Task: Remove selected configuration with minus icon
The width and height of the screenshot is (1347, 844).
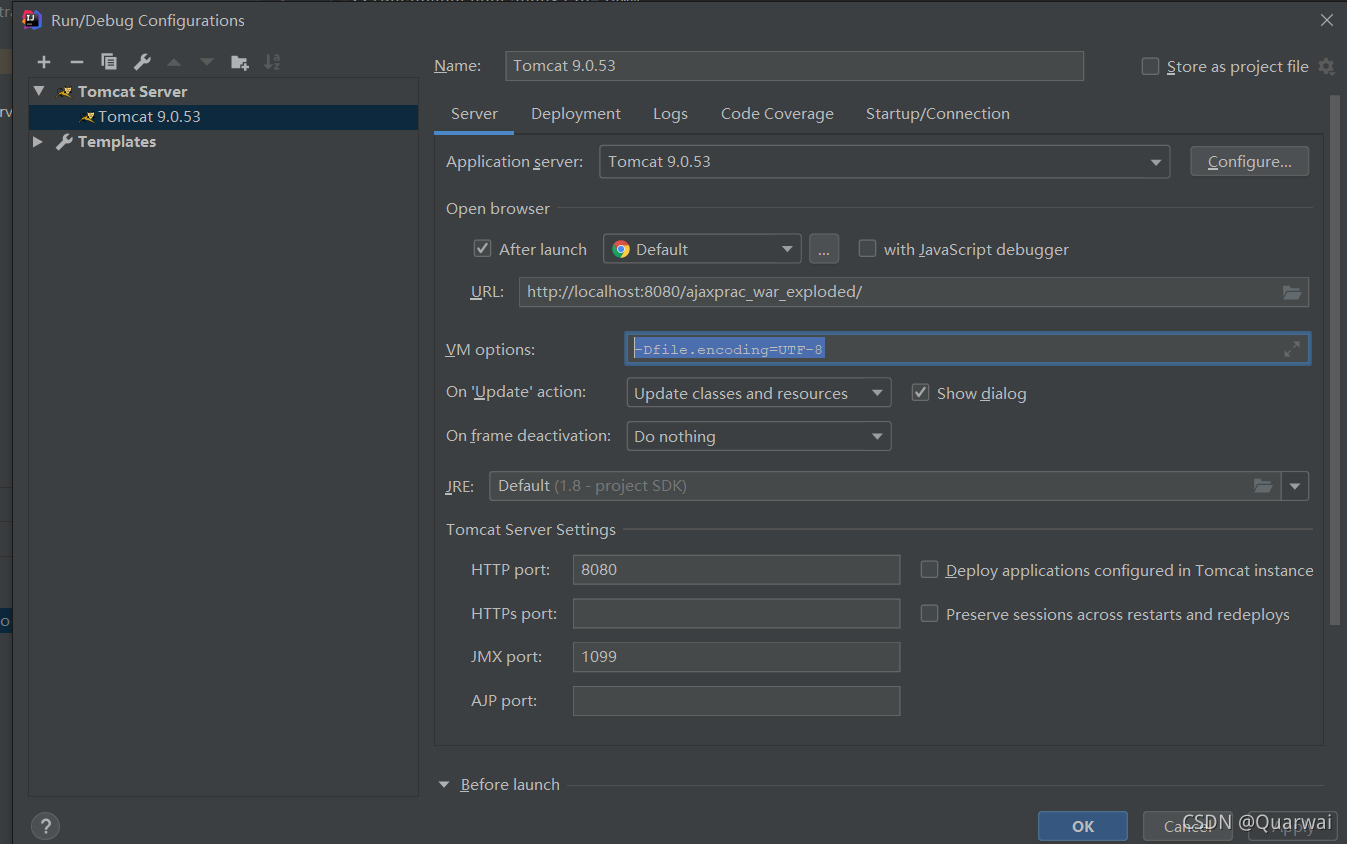Action: click(x=76, y=62)
